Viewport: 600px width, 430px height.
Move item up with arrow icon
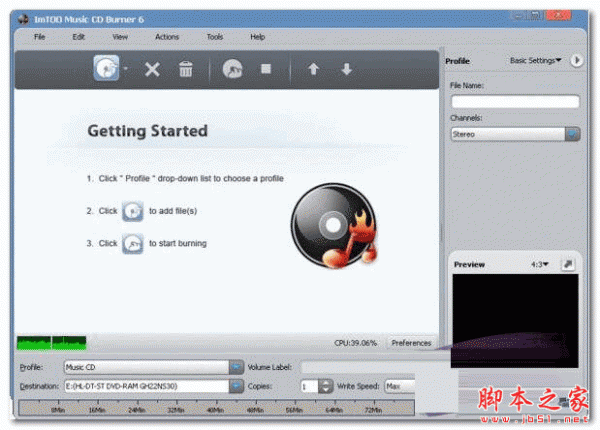click(x=313, y=69)
